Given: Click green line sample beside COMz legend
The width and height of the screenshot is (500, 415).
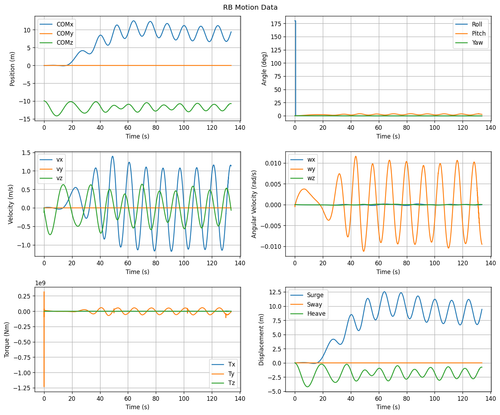Looking at the screenshot, I should (x=46, y=43).
